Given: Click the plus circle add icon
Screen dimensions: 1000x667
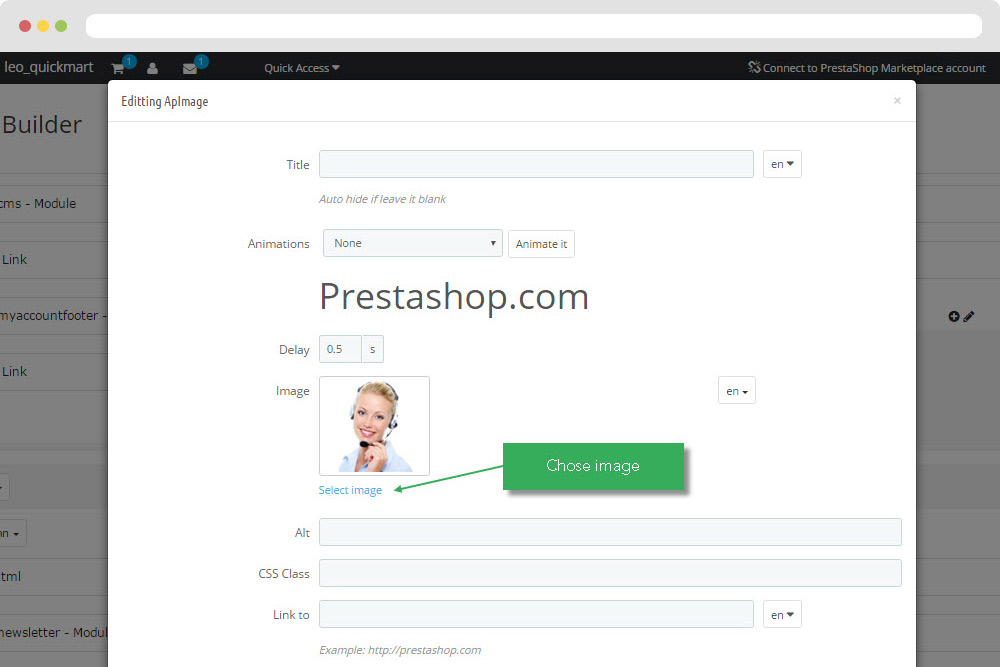Looking at the screenshot, I should (953, 316).
